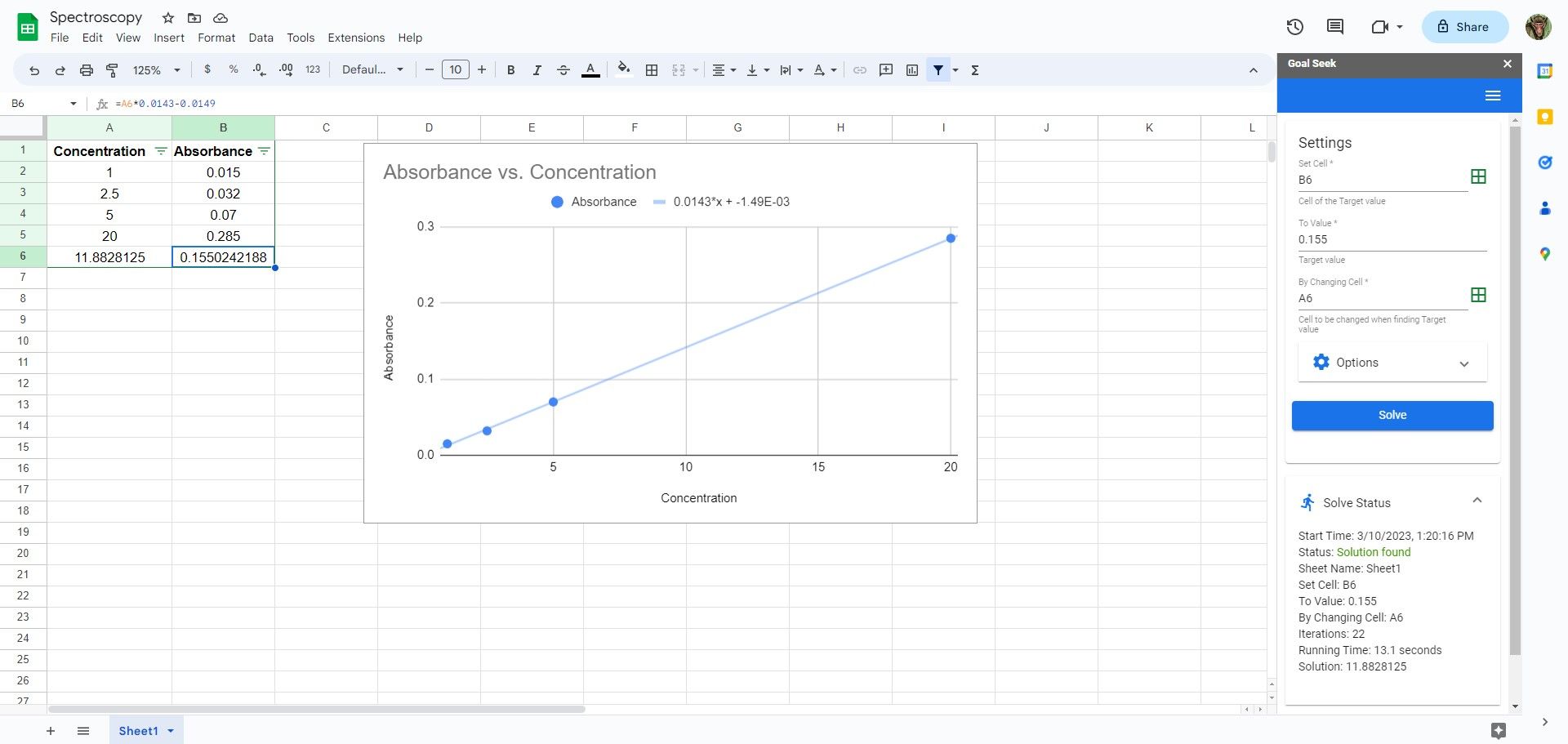
Task: Select the Paint format tool
Action: 112,70
